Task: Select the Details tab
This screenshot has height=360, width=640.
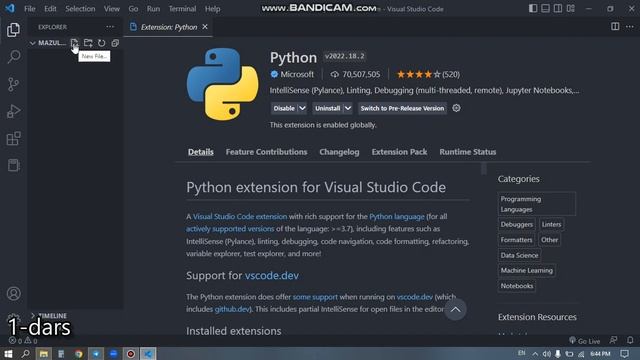Action: click(200, 152)
